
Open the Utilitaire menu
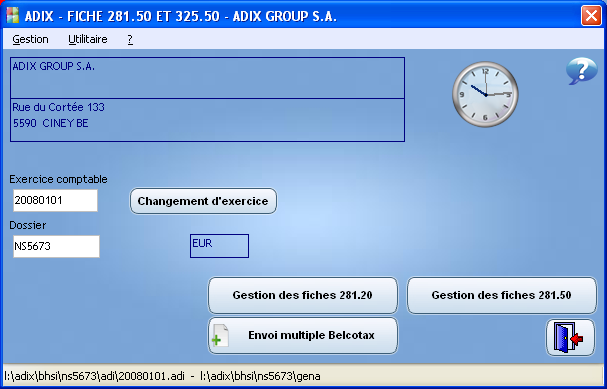coord(87,39)
